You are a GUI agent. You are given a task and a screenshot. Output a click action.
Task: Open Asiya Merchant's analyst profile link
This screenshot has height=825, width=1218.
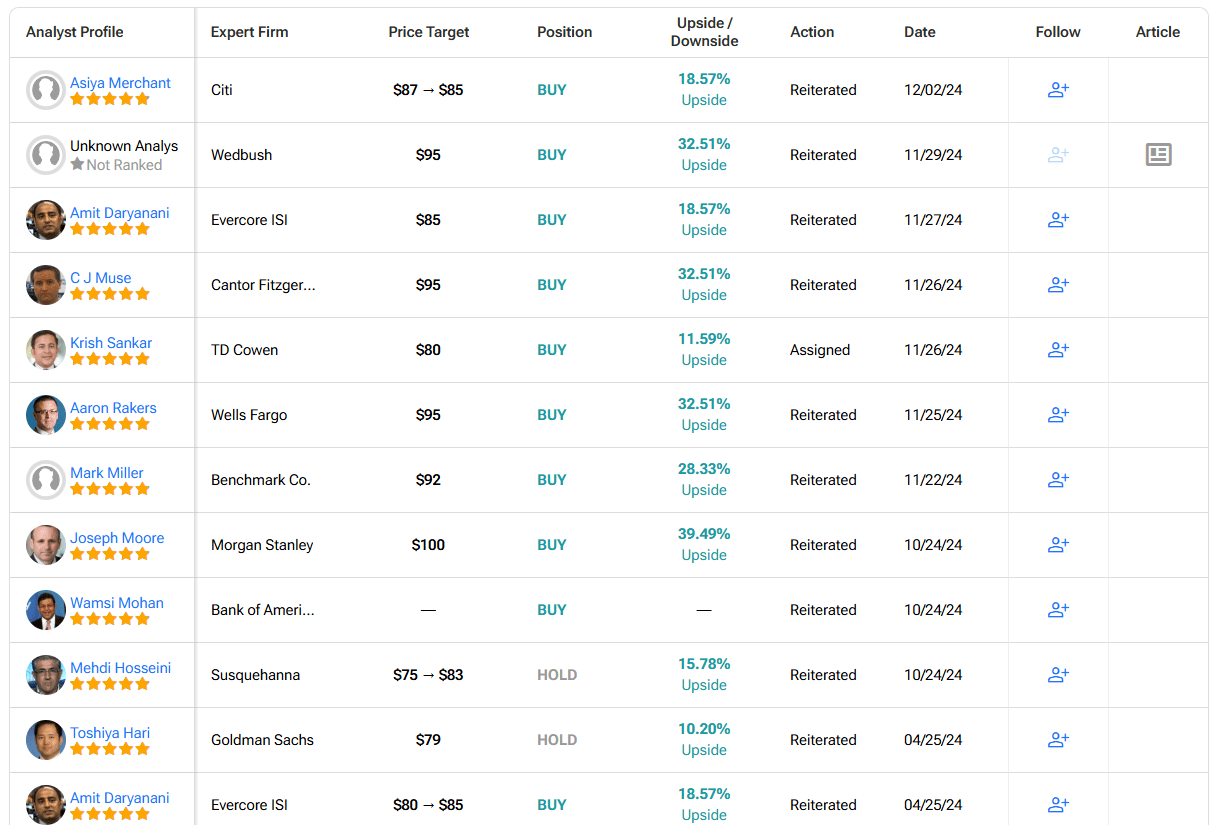120,83
